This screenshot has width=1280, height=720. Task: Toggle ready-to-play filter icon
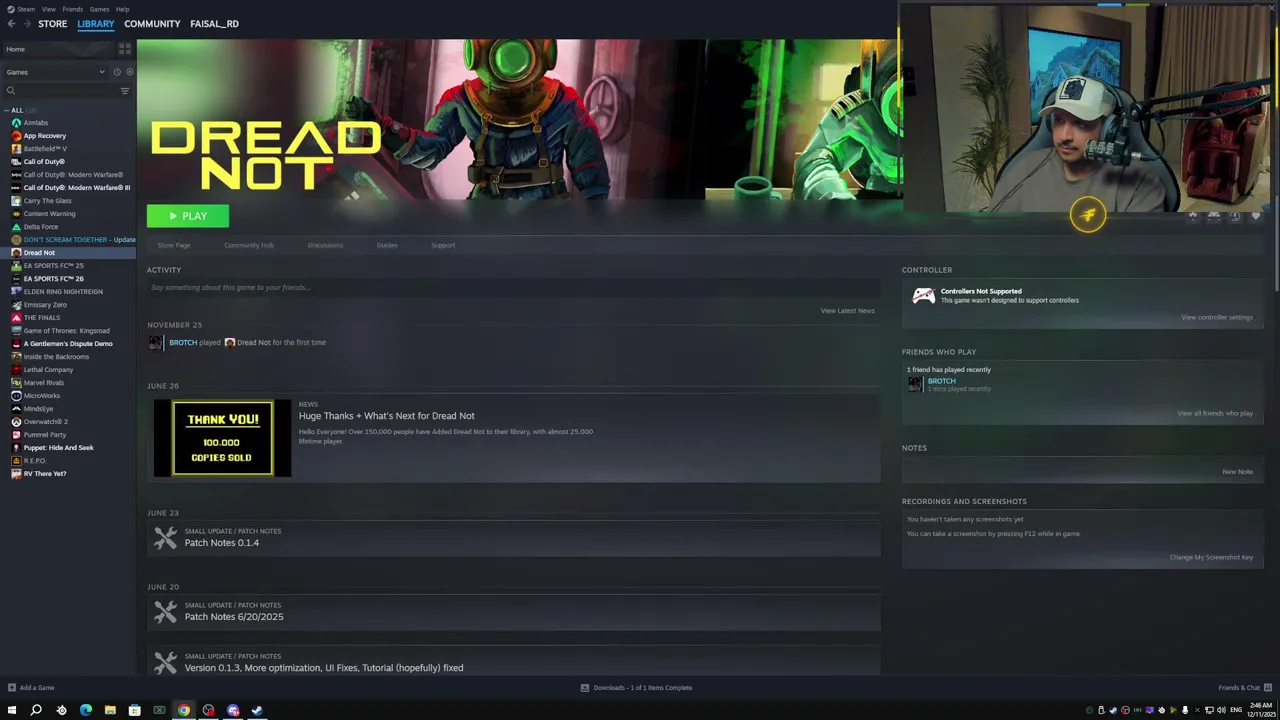point(129,72)
